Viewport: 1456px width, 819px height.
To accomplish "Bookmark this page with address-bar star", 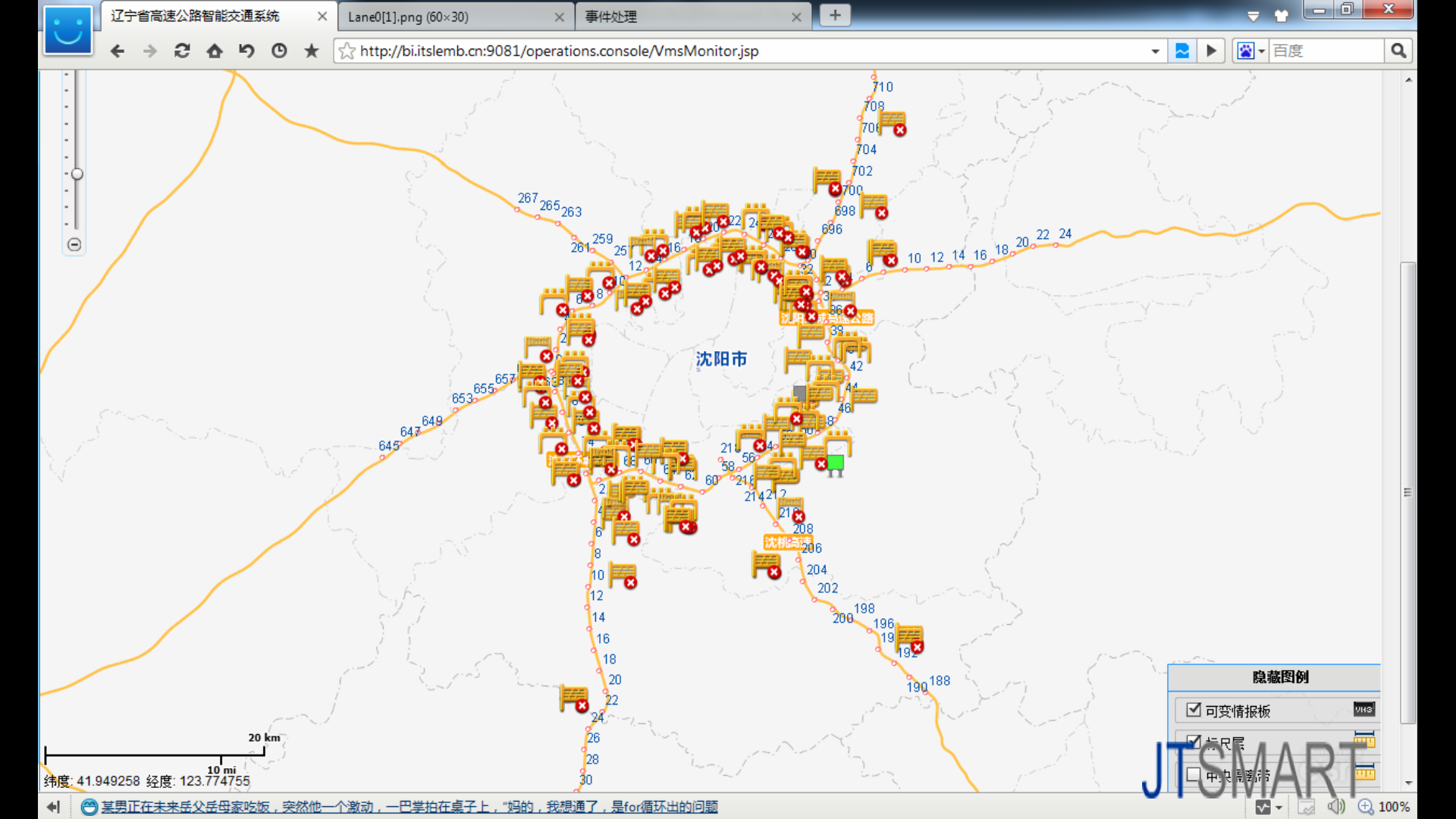I will 347,51.
